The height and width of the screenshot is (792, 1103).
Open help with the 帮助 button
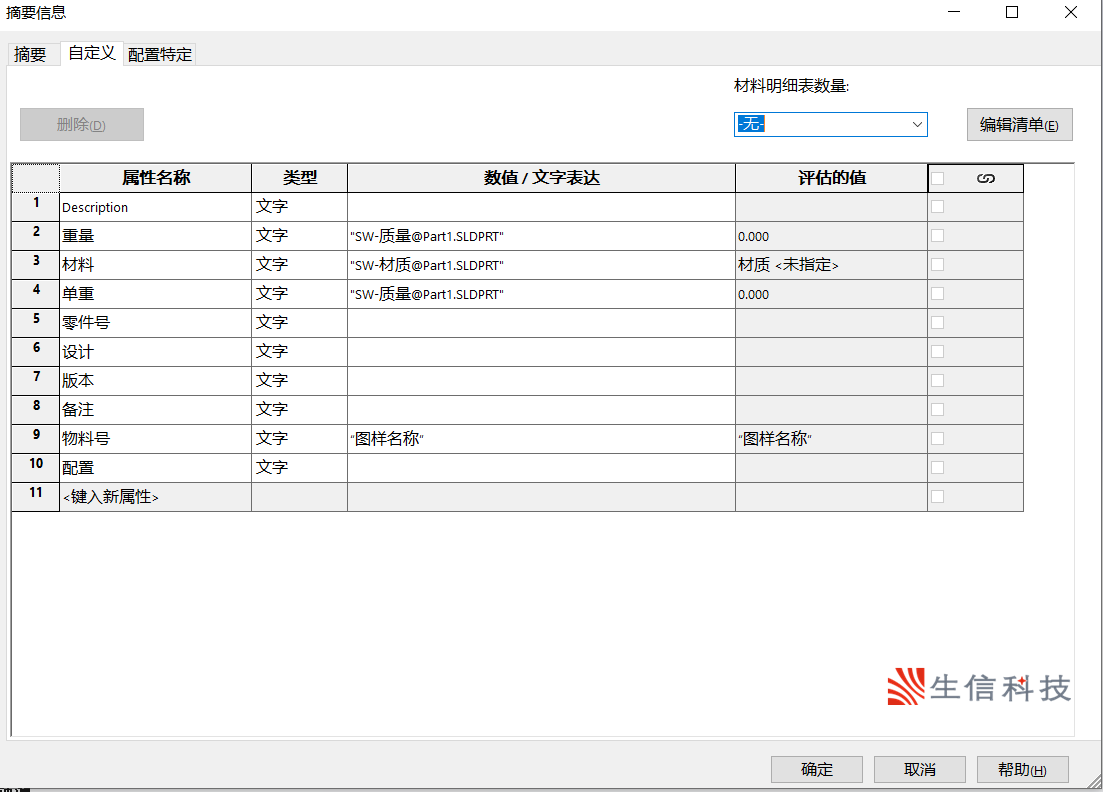point(1022,769)
